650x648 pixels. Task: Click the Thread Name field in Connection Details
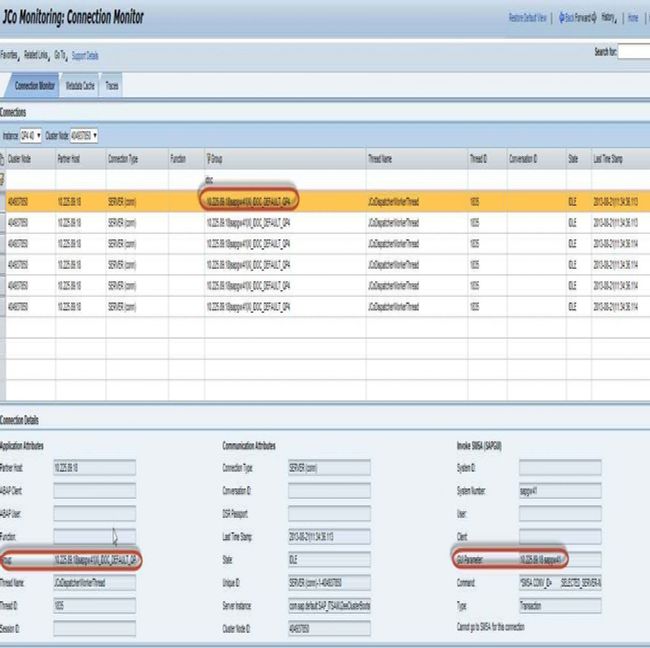pos(95,583)
